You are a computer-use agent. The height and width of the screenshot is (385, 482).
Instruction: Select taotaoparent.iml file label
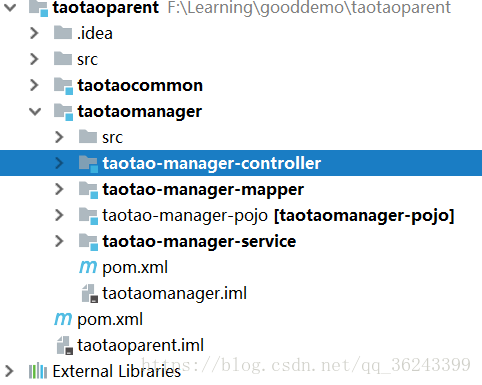[x=140, y=345]
